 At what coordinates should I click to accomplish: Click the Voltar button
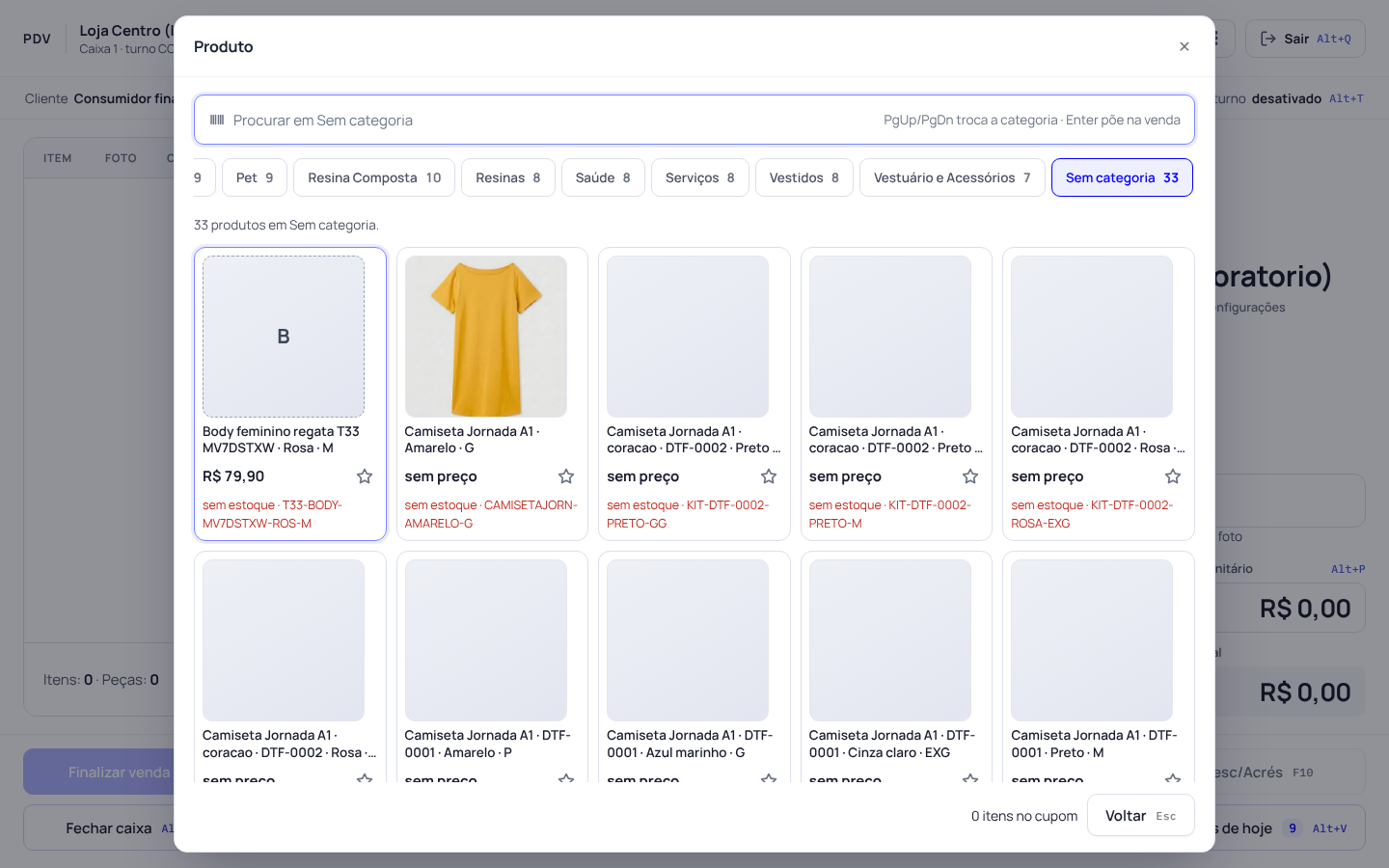[x=1141, y=816]
